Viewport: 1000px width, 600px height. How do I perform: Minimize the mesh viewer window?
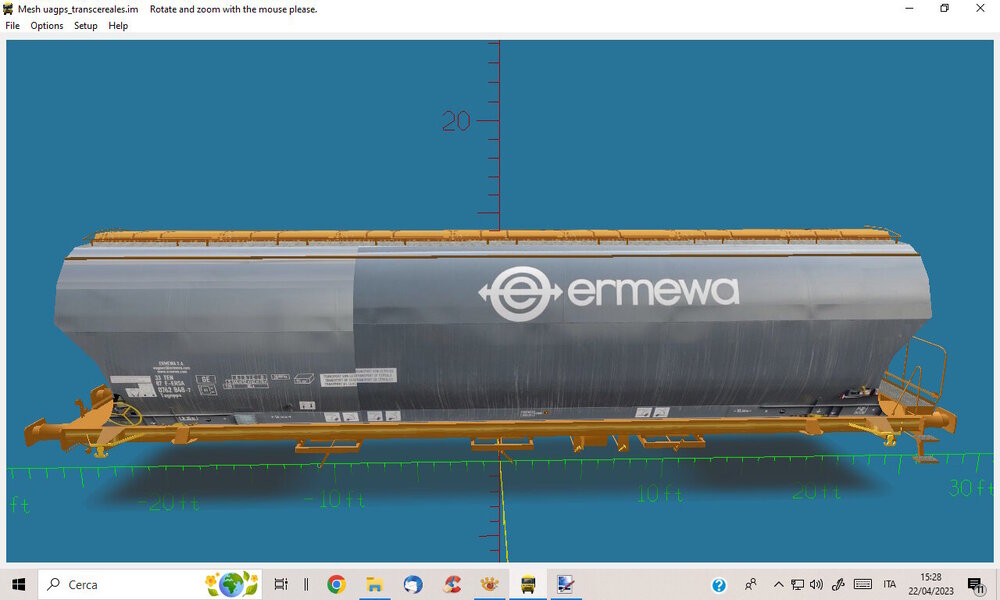909,8
